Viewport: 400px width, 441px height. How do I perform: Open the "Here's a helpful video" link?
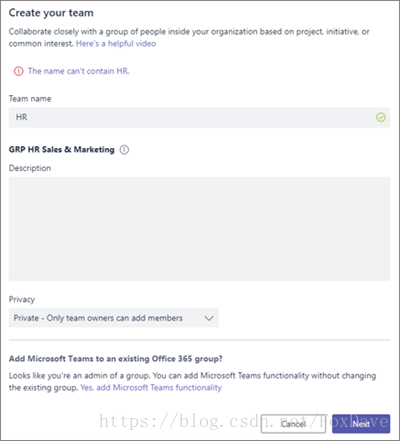[116, 44]
